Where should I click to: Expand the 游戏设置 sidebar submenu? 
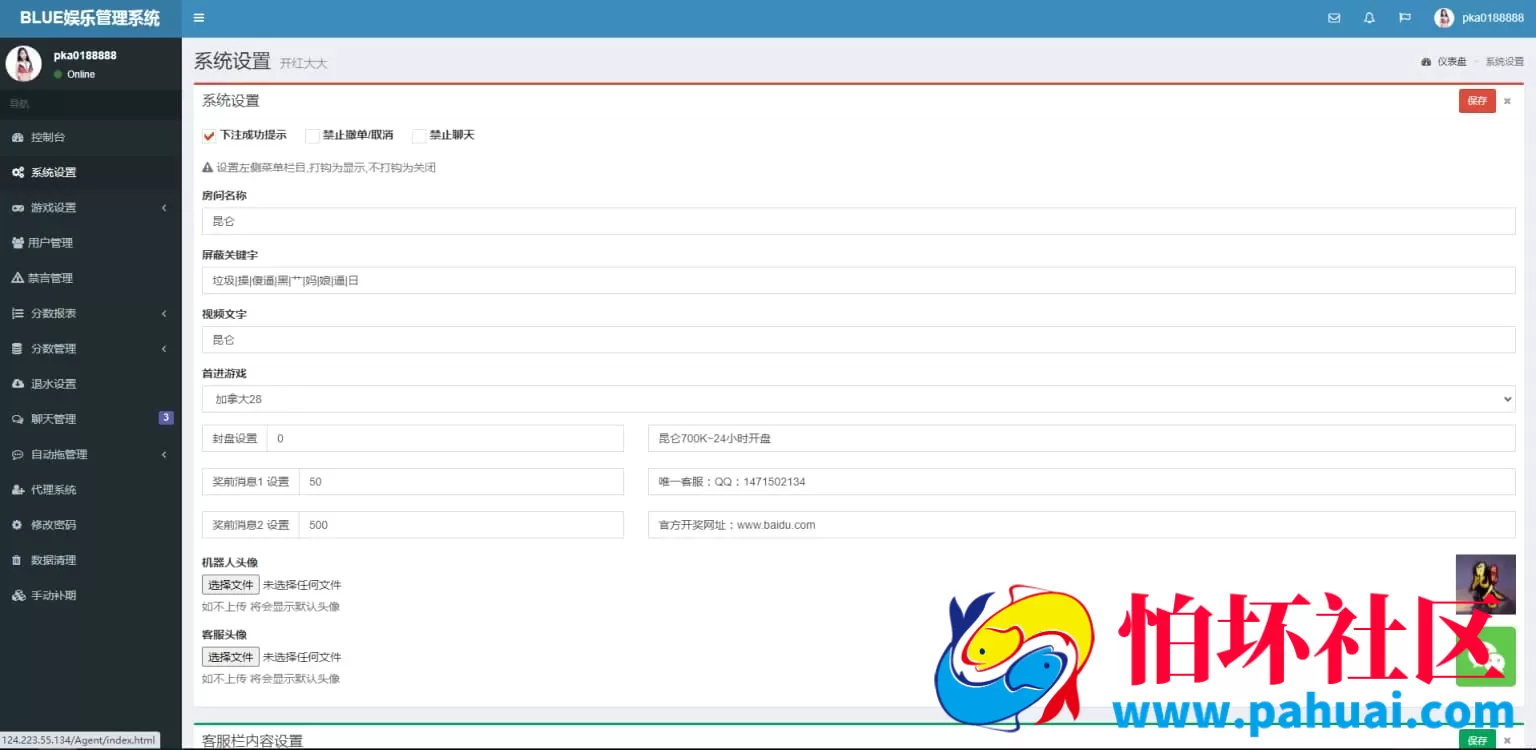point(90,208)
